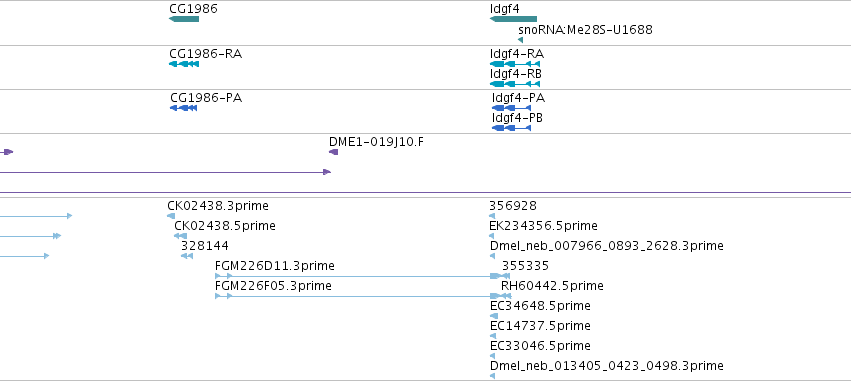Click the Idgf4-PA protein glyph
This screenshot has height=381, width=851.
511,108
